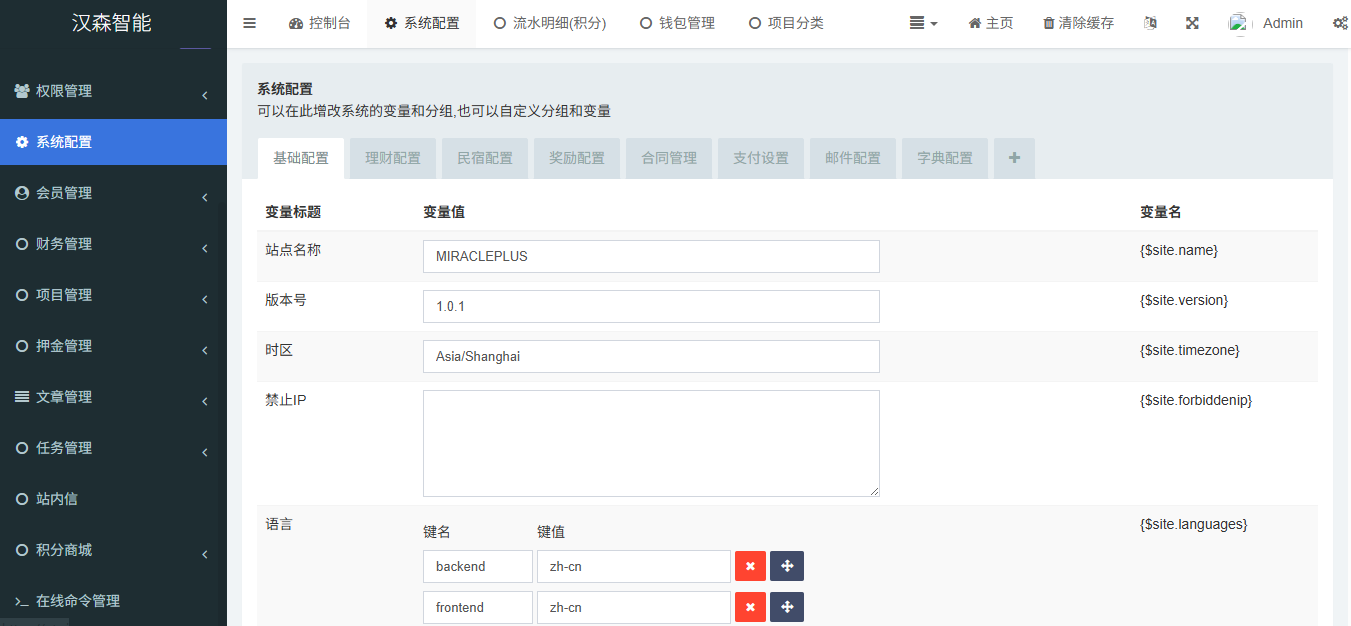Viewport: 1351px width, 626px height.
Task: Delete the backend language row with red X
Action: coord(750,566)
